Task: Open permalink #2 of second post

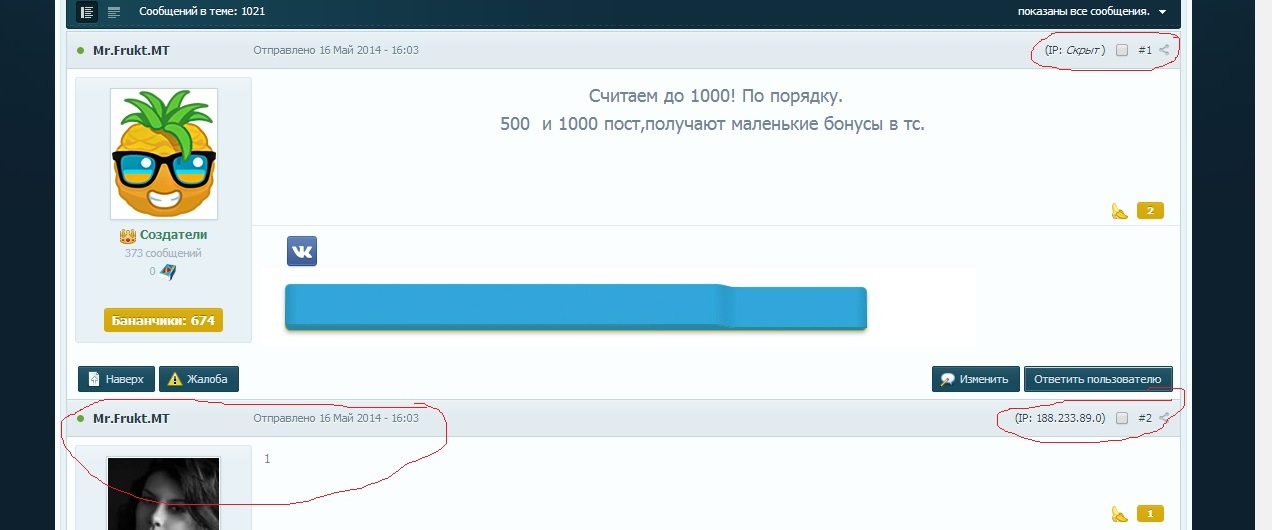Action: (x=1145, y=418)
